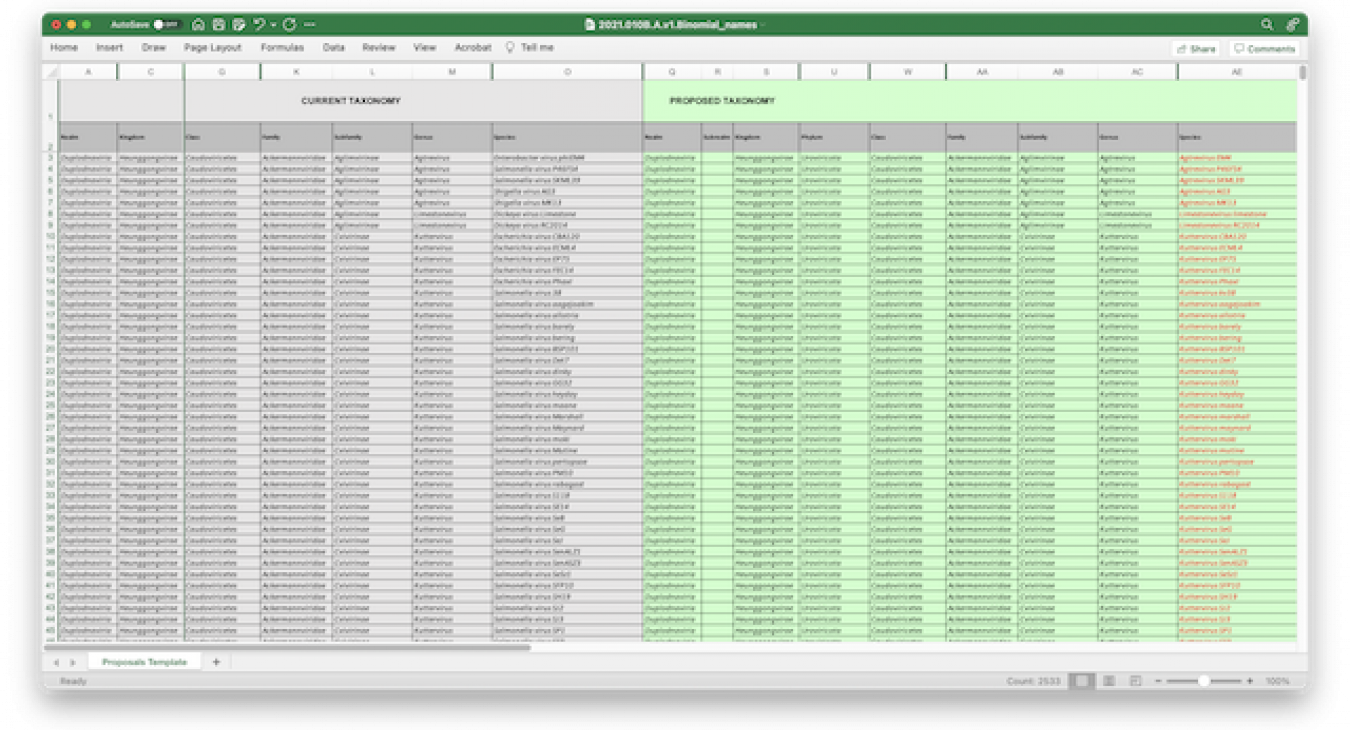Click zoom out minus button
1350x730 pixels.
click(x=1158, y=681)
